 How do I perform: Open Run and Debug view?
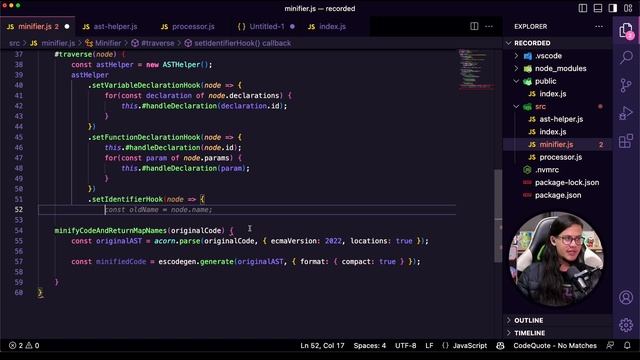(x=626, y=113)
